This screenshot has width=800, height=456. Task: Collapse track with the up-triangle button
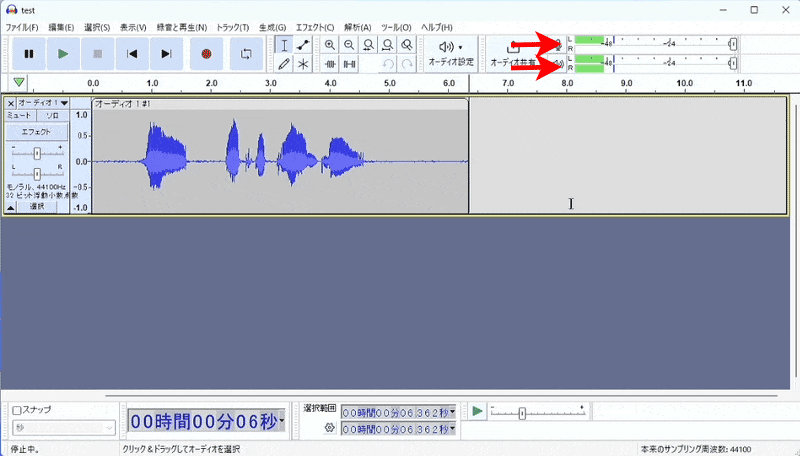coord(11,207)
